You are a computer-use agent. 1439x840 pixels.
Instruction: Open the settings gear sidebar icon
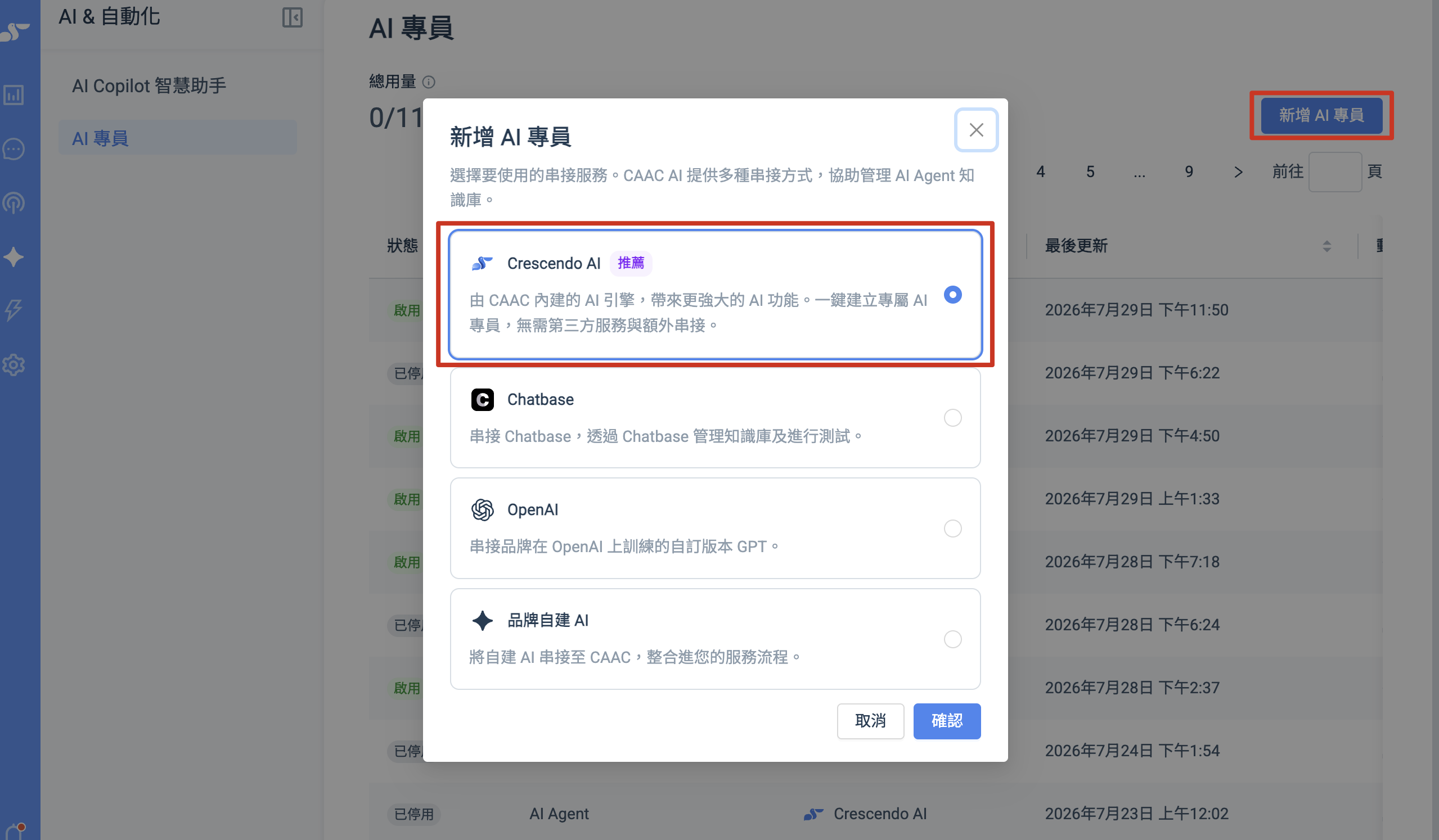[x=14, y=365]
